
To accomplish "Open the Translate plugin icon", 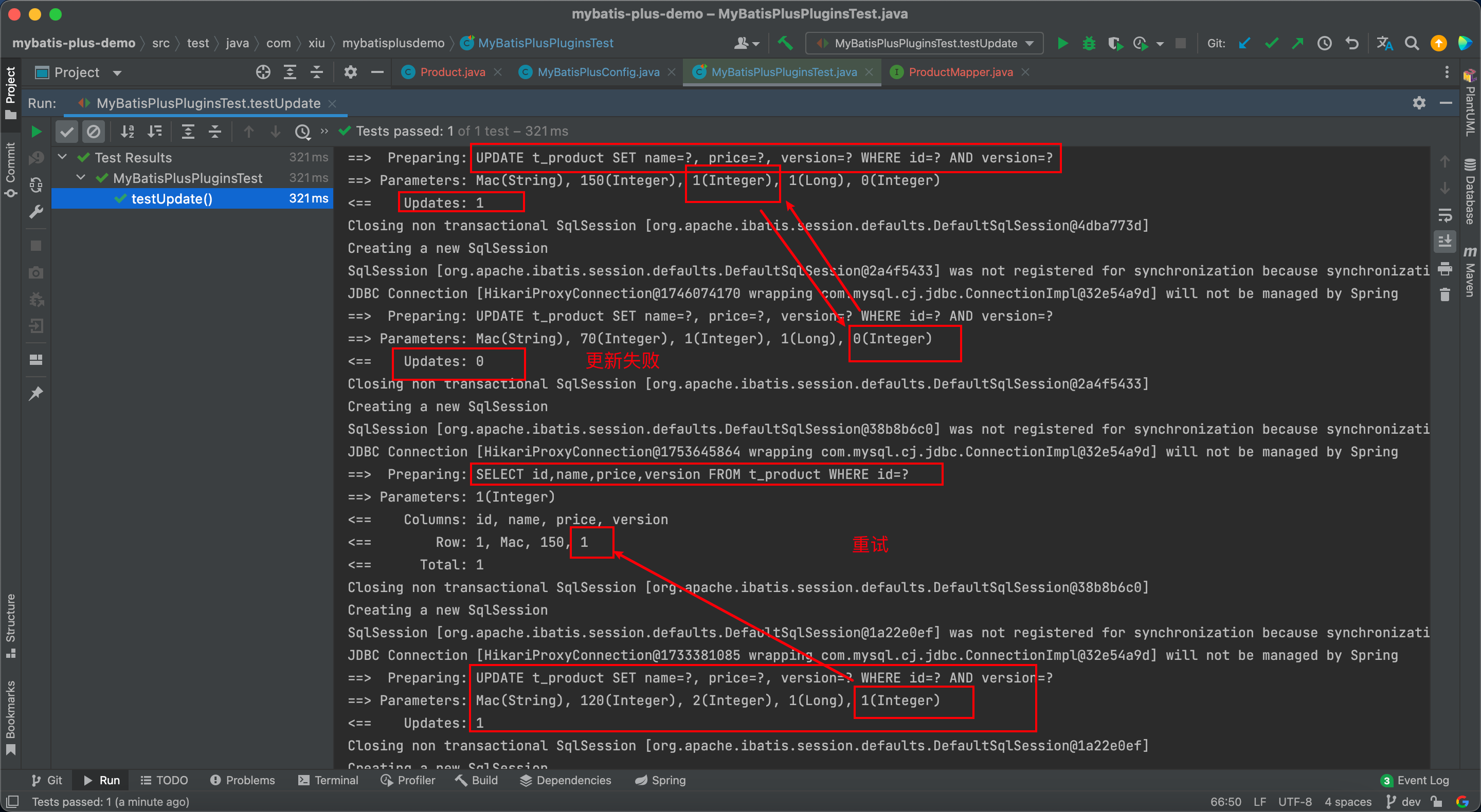I will click(1384, 43).
